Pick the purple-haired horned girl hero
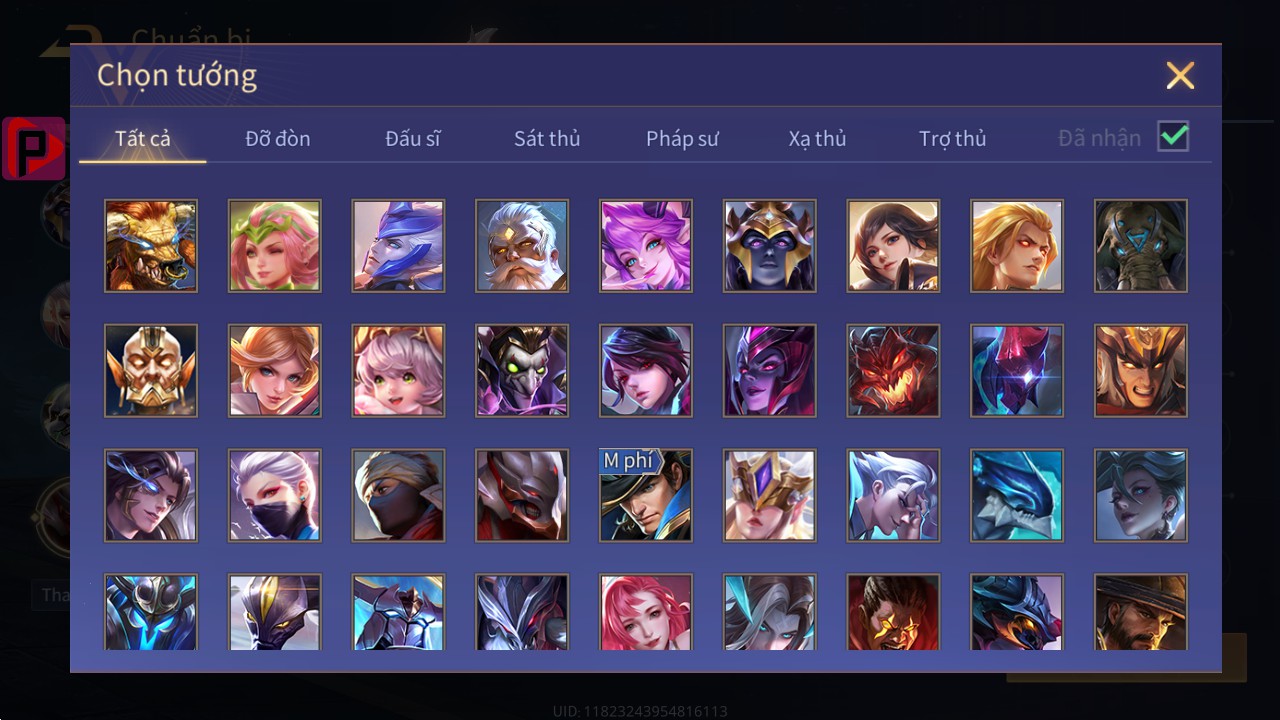 pyautogui.click(x=646, y=246)
